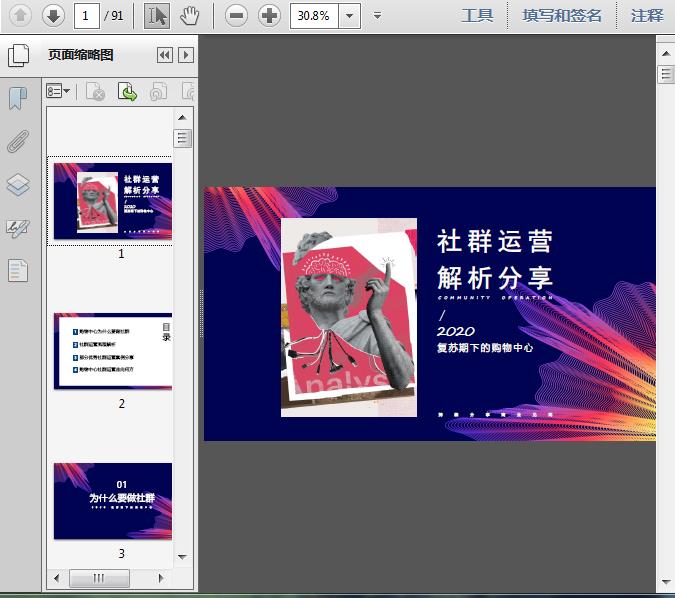Viewport: 675px width, 598px height.
Task: Click the delete pages icon
Action: 95,92
